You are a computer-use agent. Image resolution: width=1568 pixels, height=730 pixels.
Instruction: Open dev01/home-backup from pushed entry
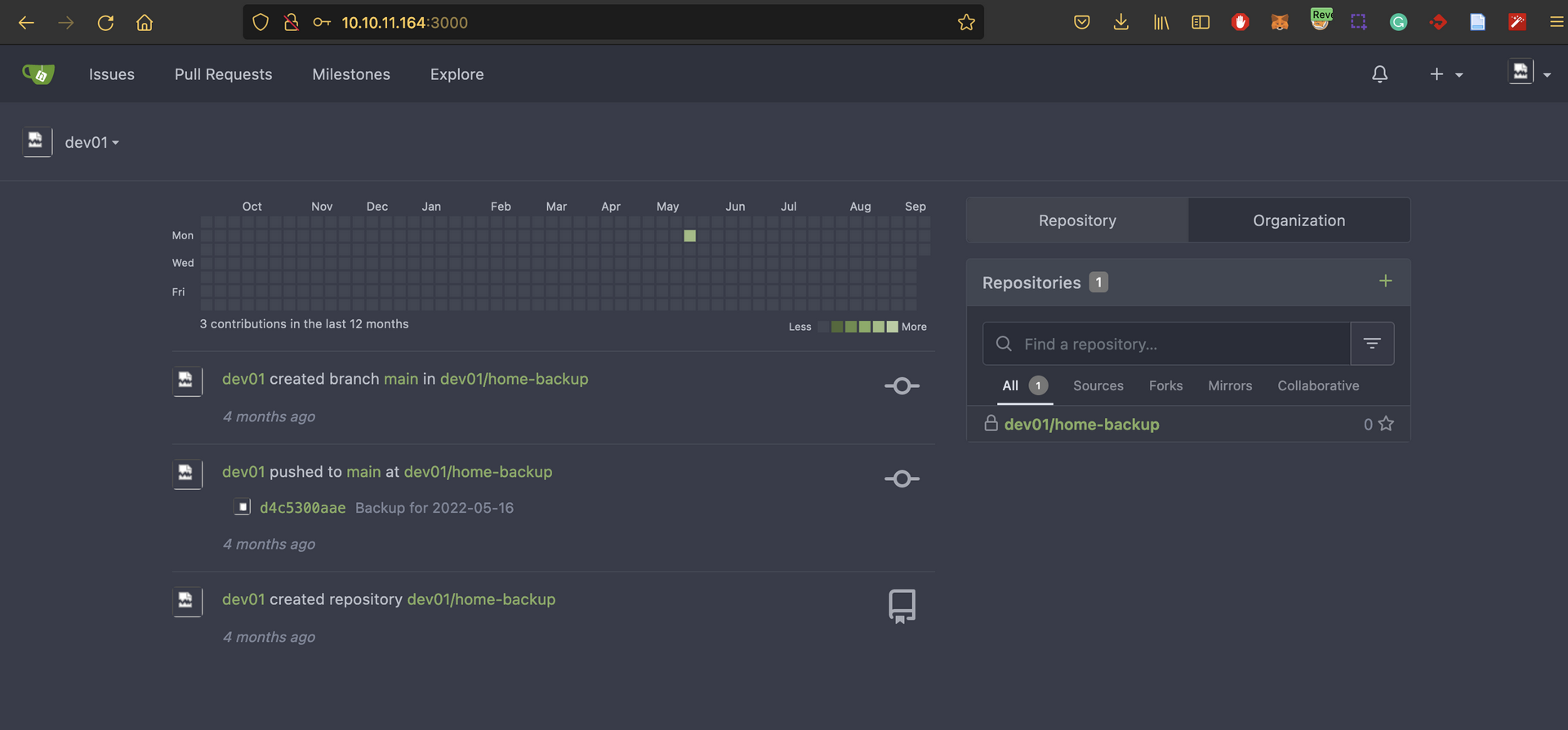coord(478,472)
